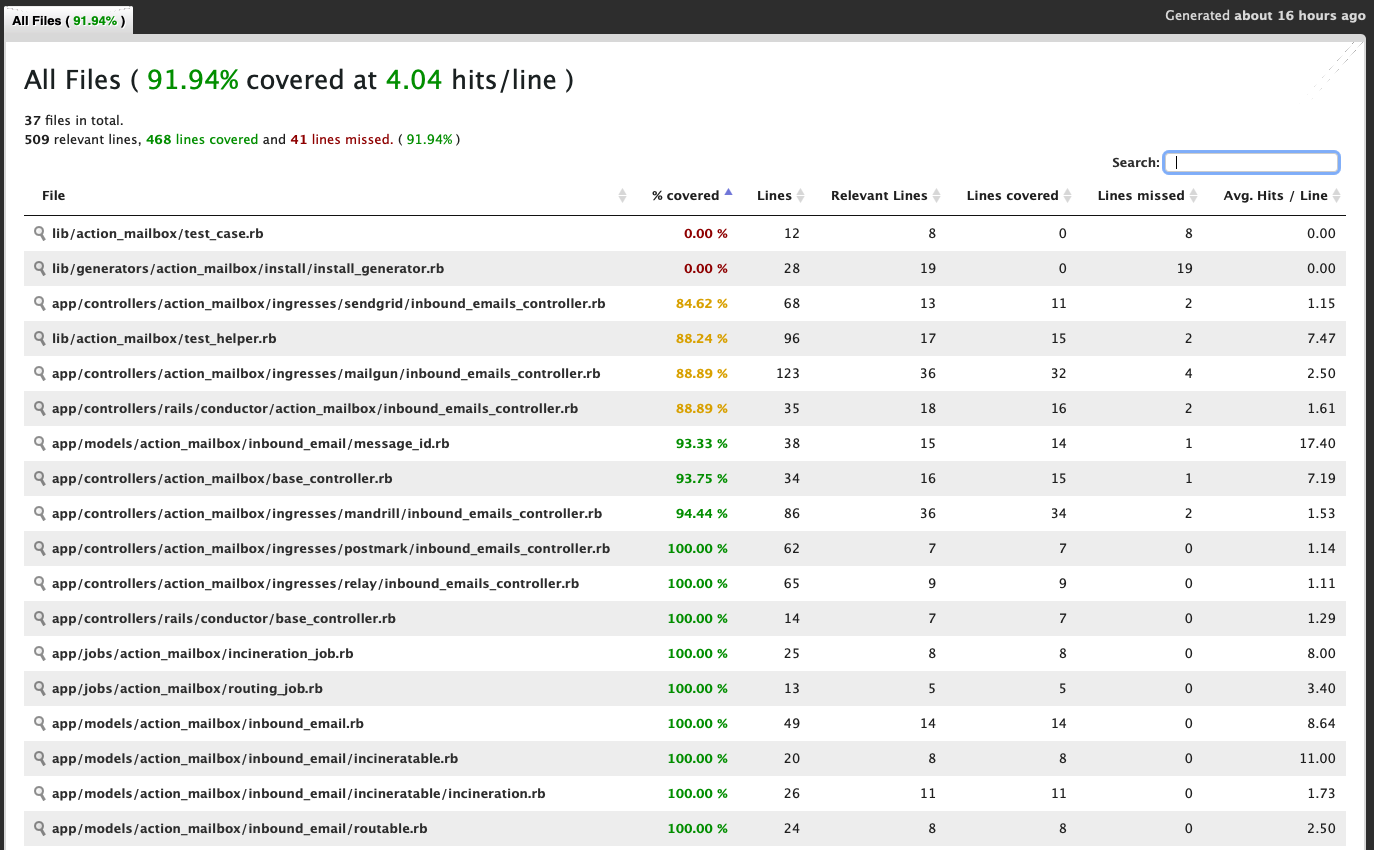The image size is (1374, 850).
Task: Click the 'Generated about 16 hours ago' text
Action: coord(1265,15)
